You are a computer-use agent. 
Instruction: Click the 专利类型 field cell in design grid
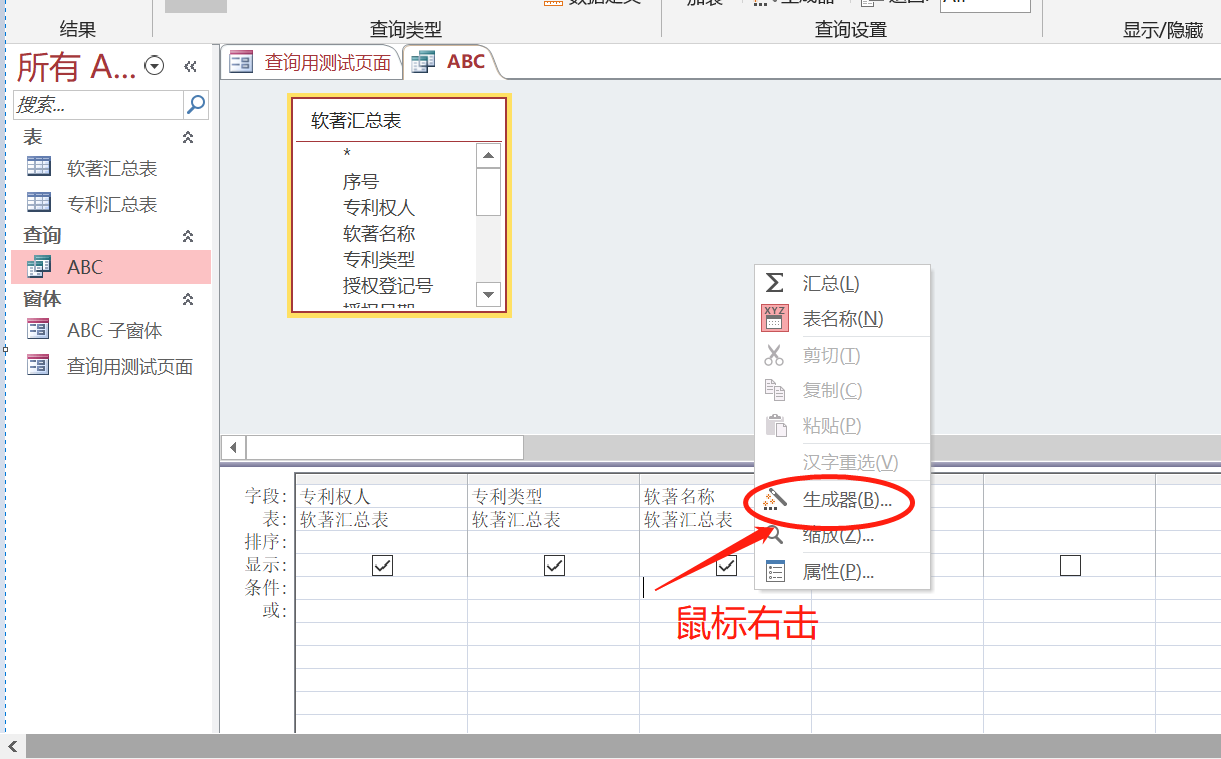click(x=553, y=496)
